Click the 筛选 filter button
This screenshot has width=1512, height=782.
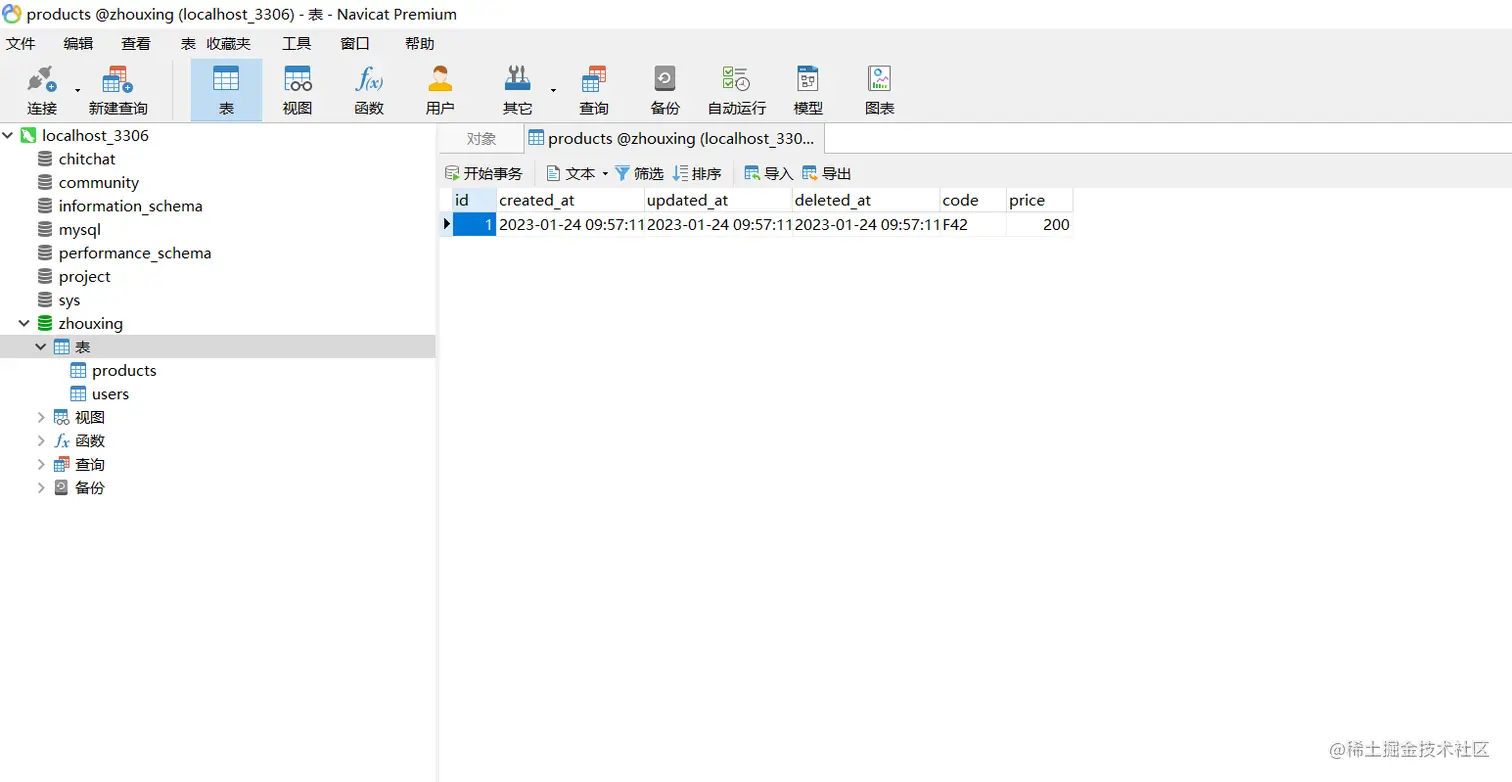[x=639, y=174]
